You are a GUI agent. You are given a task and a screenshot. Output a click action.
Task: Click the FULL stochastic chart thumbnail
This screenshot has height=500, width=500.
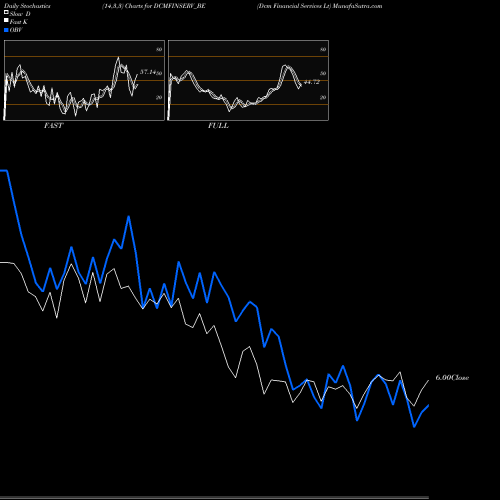[x=248, y=80]
